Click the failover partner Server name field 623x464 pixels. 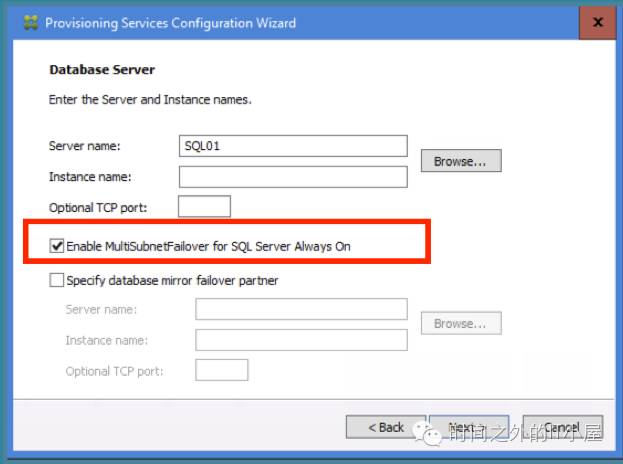coord(301,309)
